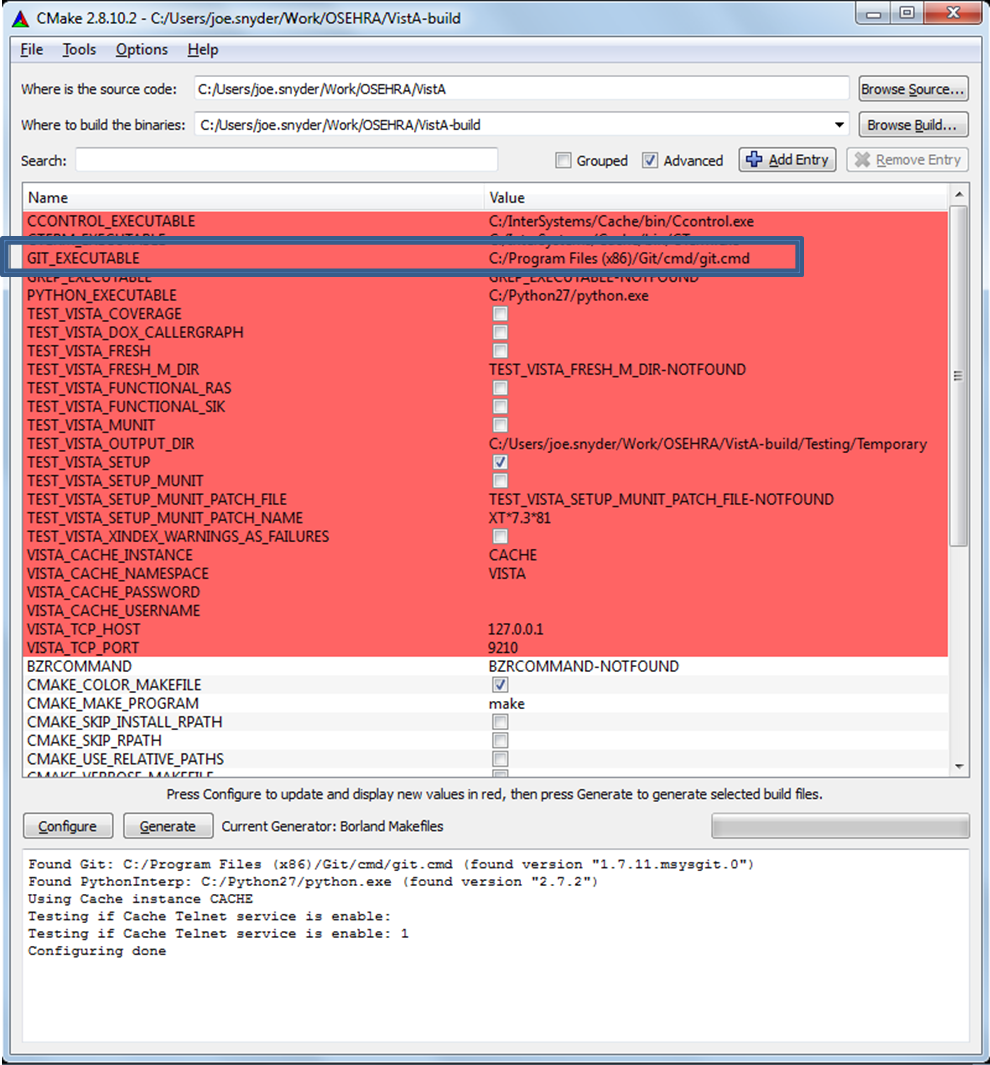Open the File menu
This screenshot has width=990, height=1065.
pos(31,50)
